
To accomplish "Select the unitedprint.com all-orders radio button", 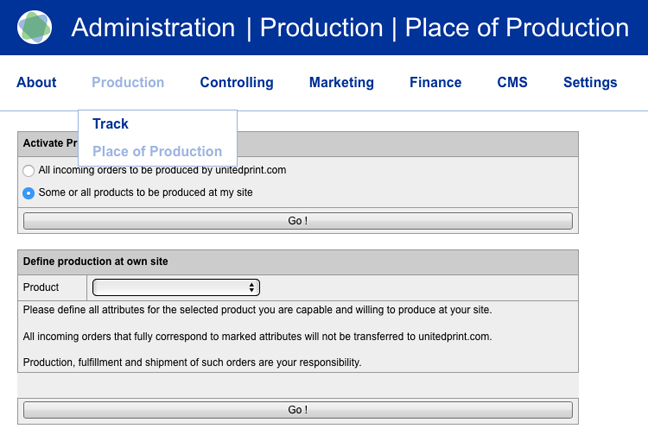I will click(x=29, y=171).
